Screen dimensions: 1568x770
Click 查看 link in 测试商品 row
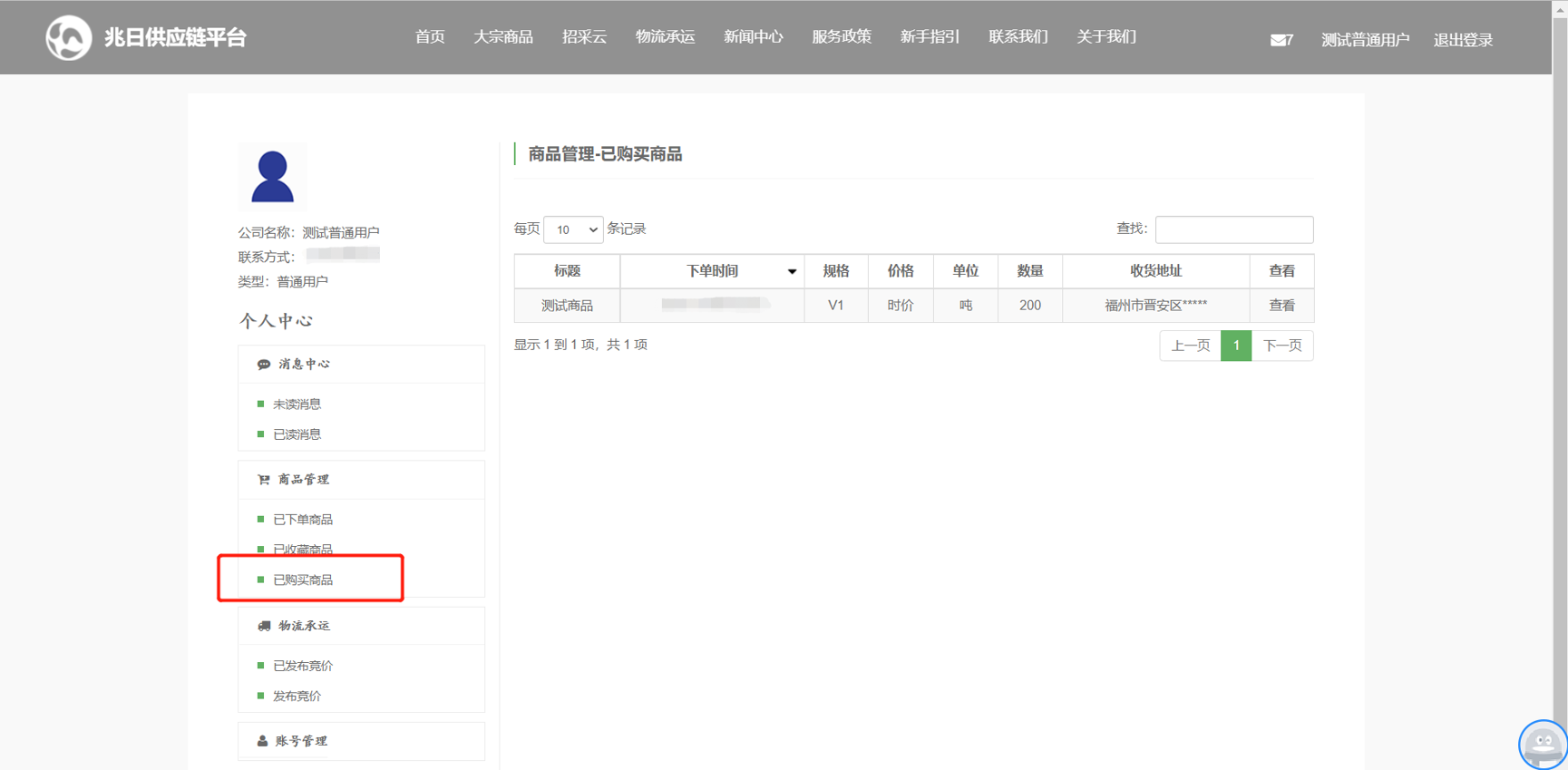click(x=1281, y=306)
